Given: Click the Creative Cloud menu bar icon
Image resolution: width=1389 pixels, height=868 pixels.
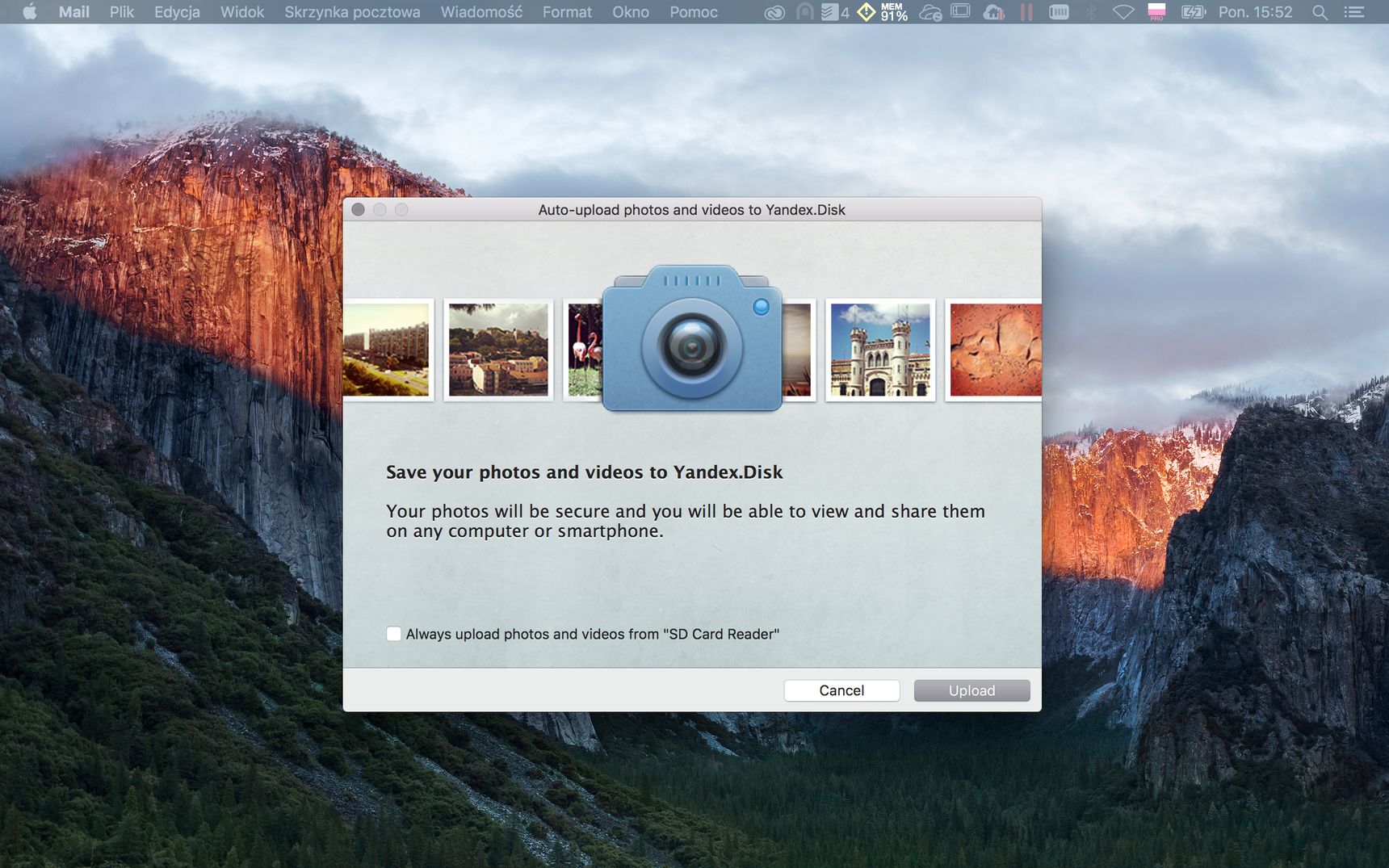Looking at the screenshot, I should [x=774, y=12].
